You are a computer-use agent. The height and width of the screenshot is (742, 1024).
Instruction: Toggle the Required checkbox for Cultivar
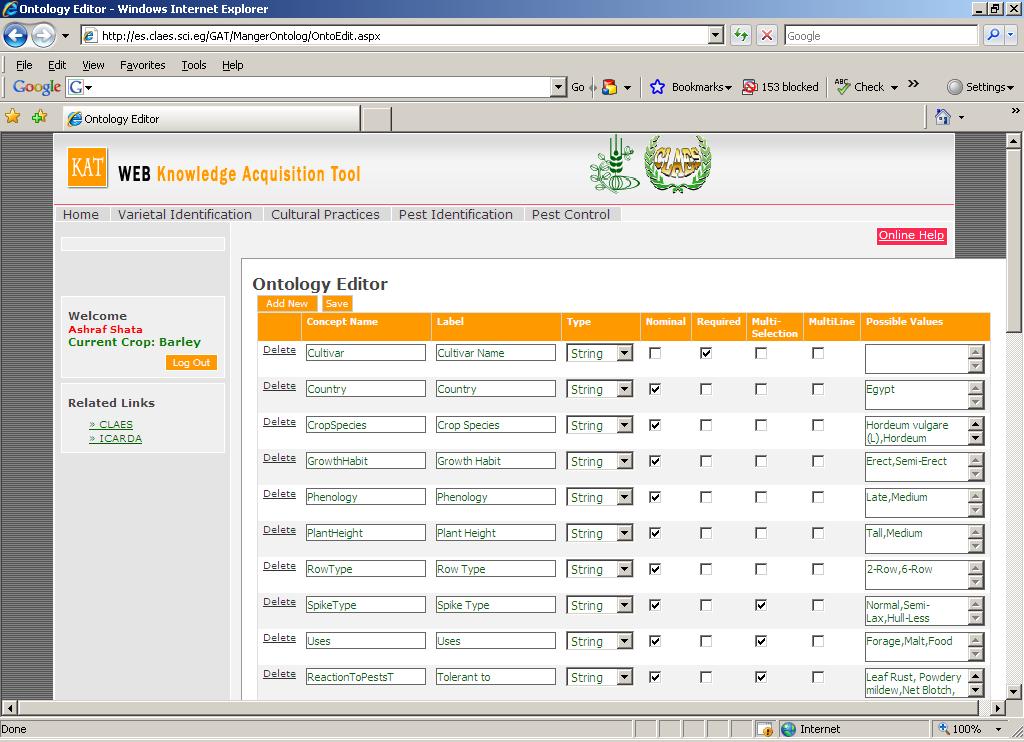coord(706,353)
